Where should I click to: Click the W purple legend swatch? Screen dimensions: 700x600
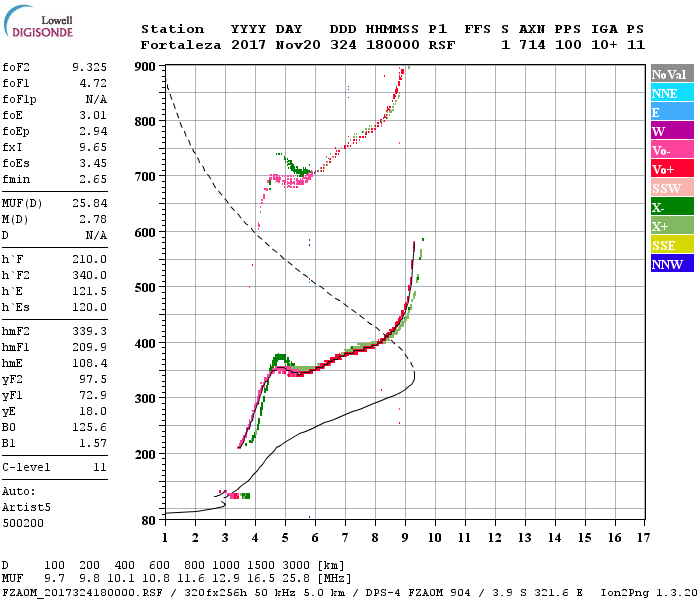pos(672,130)
